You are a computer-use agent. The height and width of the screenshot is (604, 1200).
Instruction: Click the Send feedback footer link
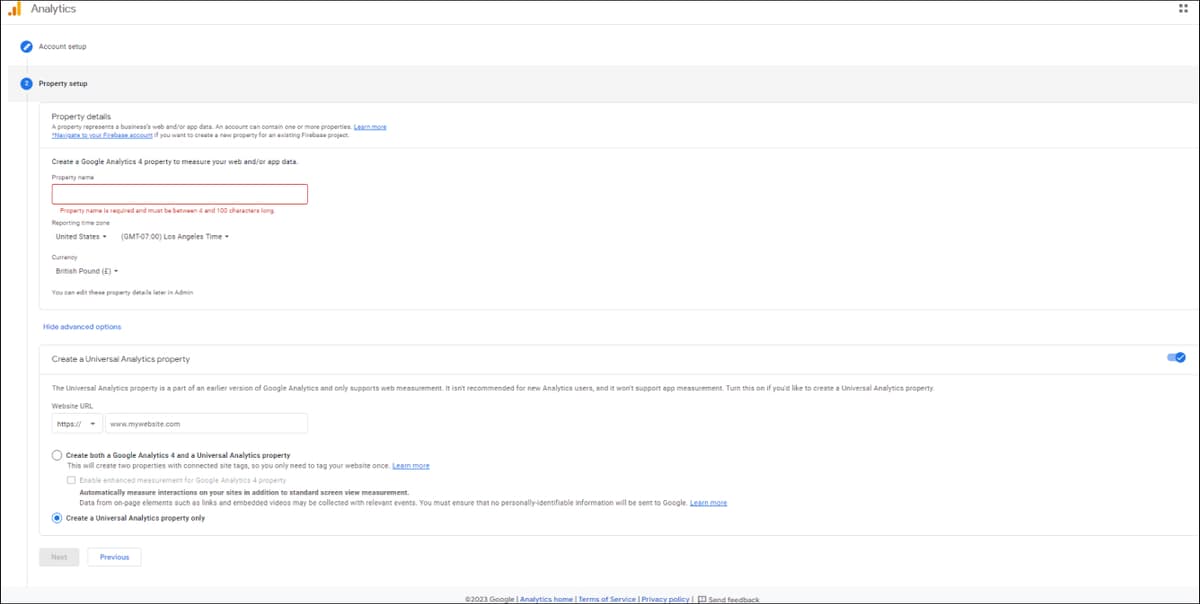click(734, 599)
